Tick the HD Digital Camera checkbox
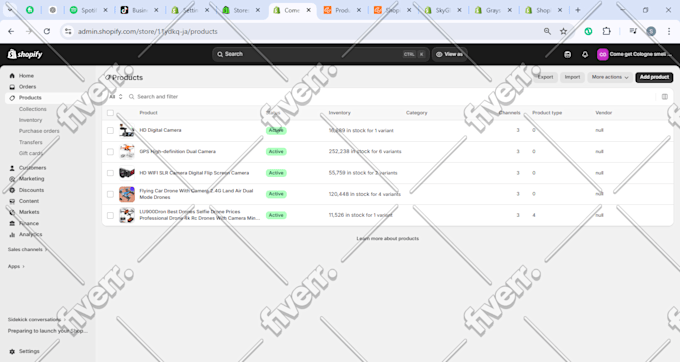680x362 pixels. [x=110, y=130]
